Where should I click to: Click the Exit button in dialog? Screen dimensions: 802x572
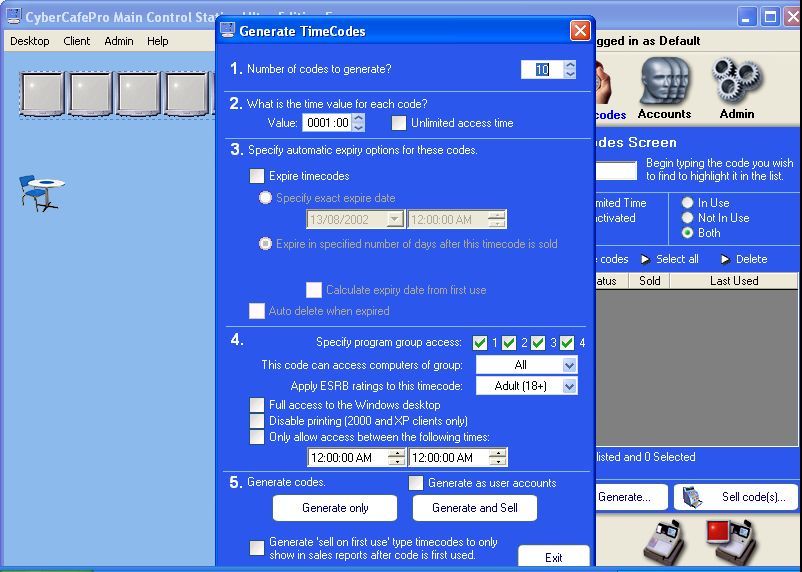point(554,556)
